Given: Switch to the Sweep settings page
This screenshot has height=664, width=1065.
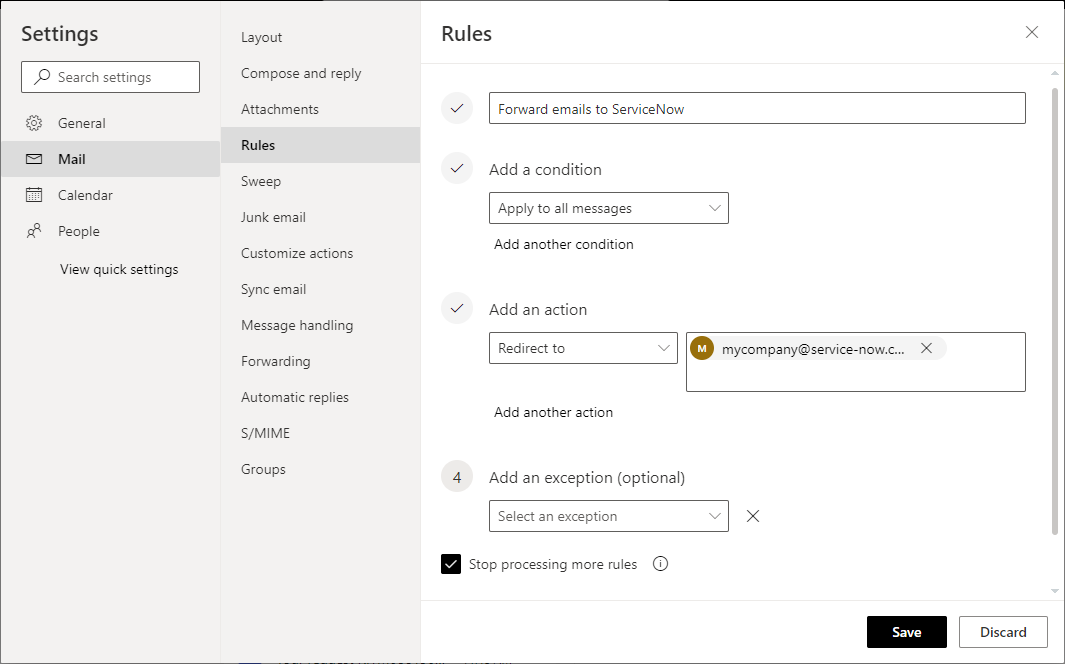Looking at the screenshot, I should (x=260, y=181).
